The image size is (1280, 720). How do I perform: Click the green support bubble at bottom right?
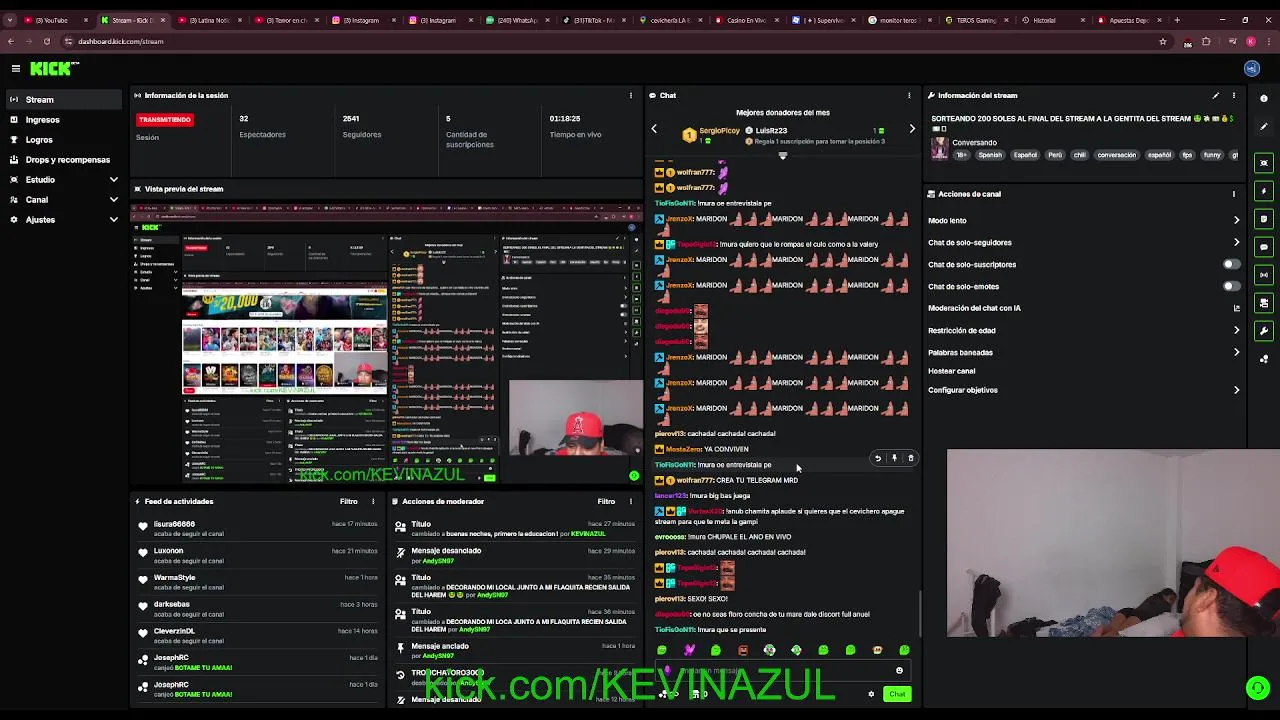[x=1258, y=688]
